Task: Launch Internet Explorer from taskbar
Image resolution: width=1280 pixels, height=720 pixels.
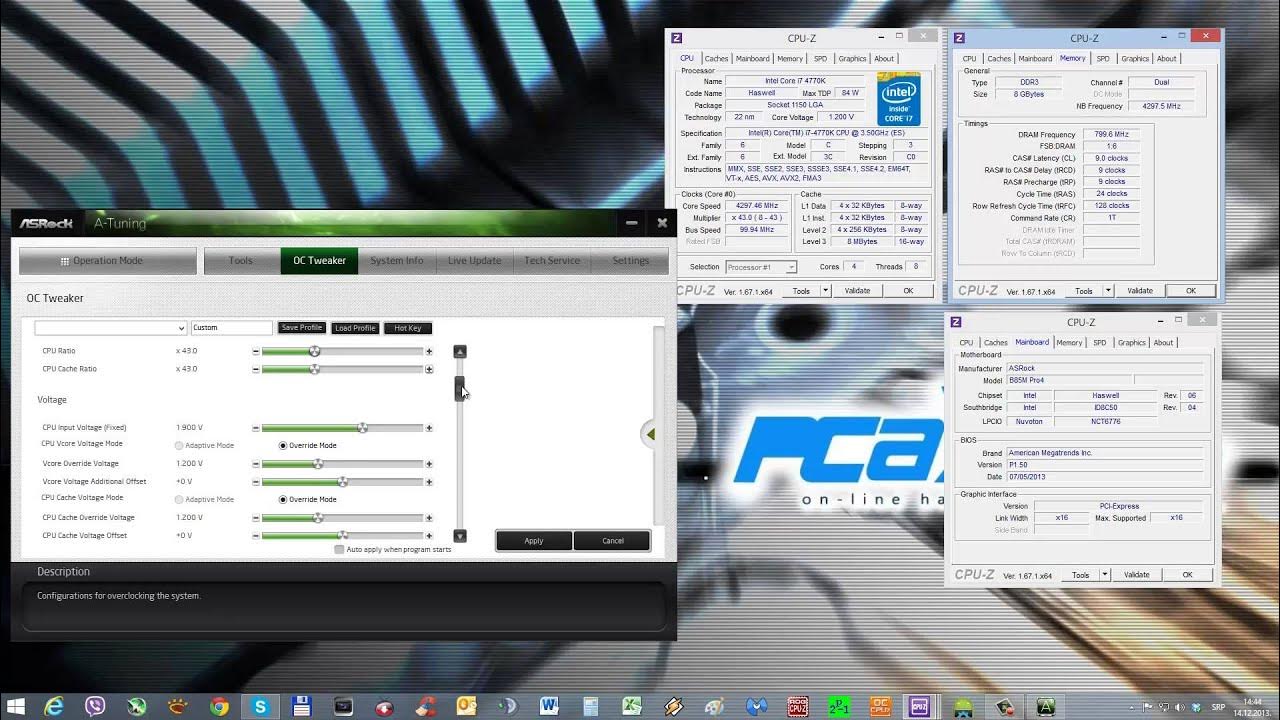Action: tap(54, 706)
